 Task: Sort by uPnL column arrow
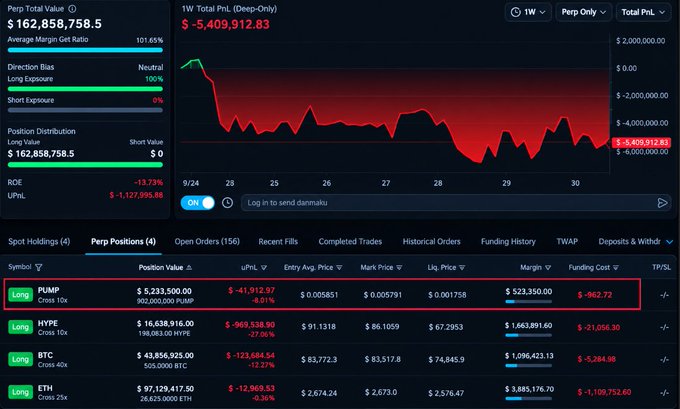(264, 268)
